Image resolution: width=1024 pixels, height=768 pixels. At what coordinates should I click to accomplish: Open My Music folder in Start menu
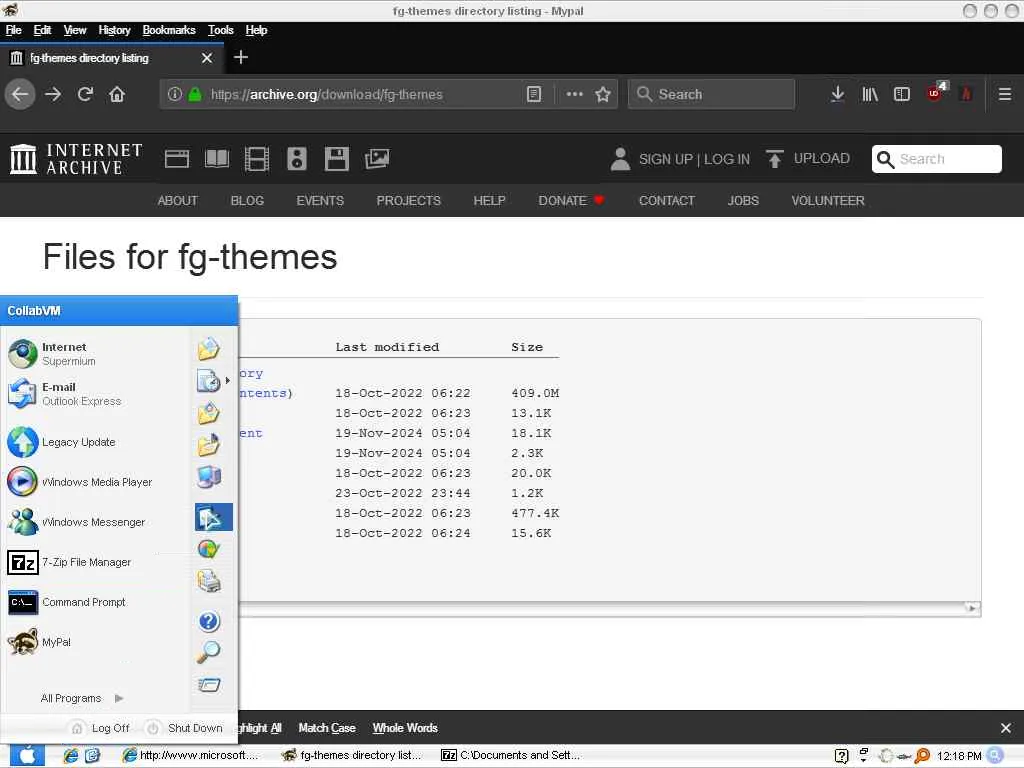[208, 445]
